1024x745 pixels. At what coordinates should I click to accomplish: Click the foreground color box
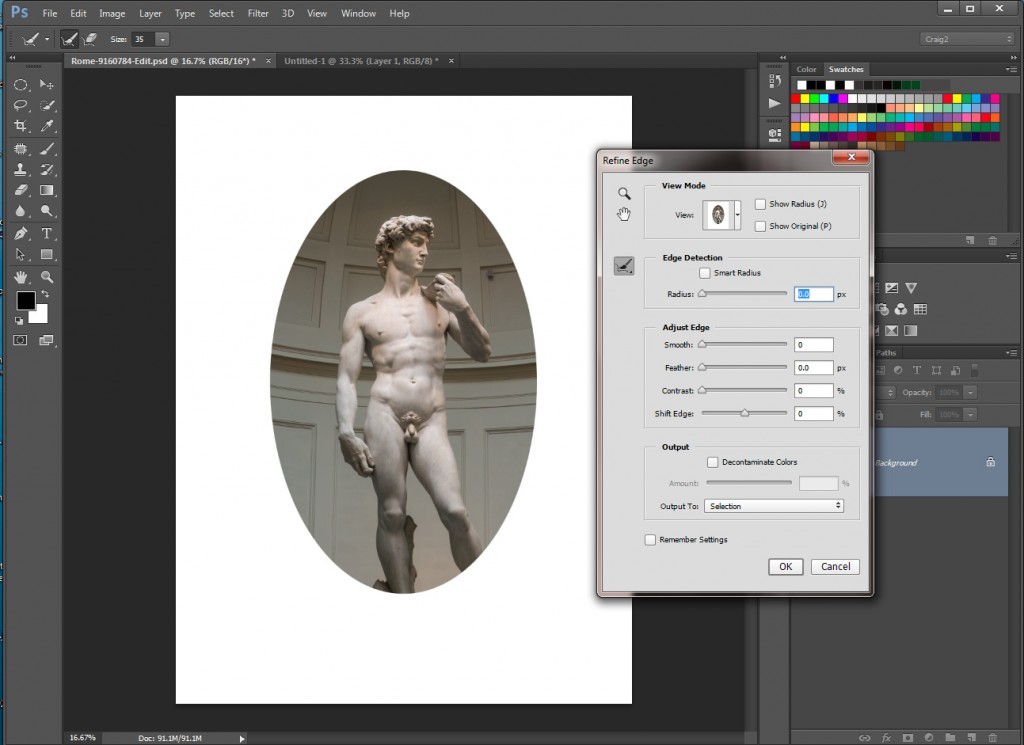pyautogui.click(x=26, y=300)
